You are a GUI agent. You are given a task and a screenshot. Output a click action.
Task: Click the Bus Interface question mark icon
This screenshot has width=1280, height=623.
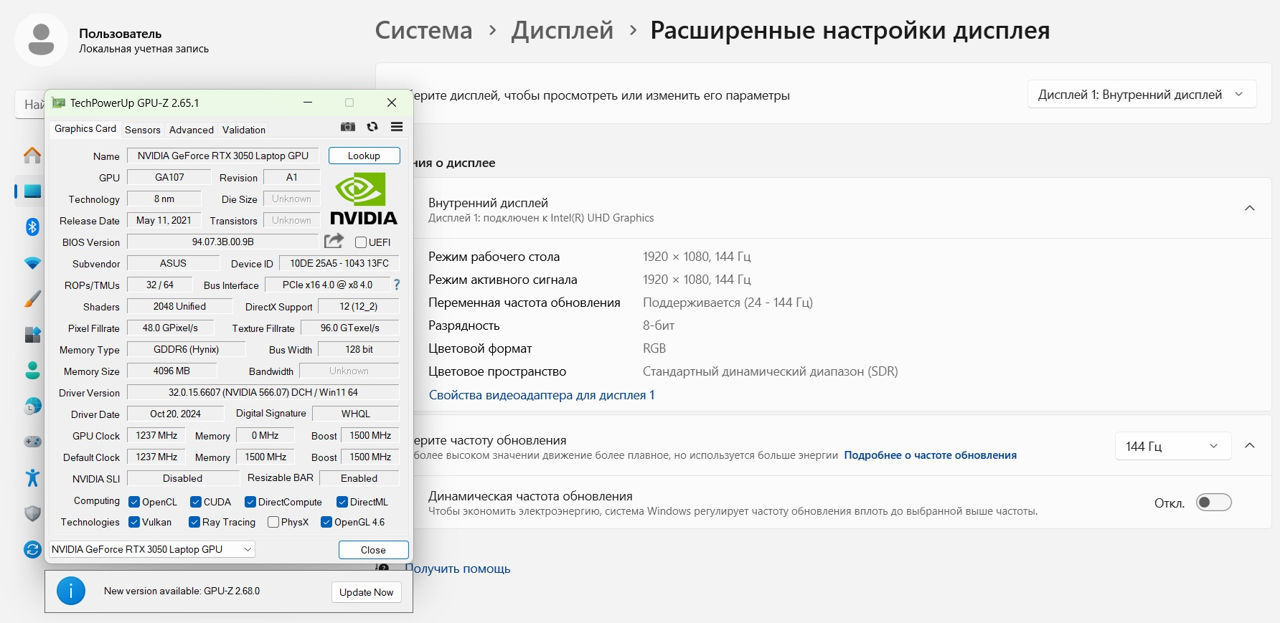396,285
